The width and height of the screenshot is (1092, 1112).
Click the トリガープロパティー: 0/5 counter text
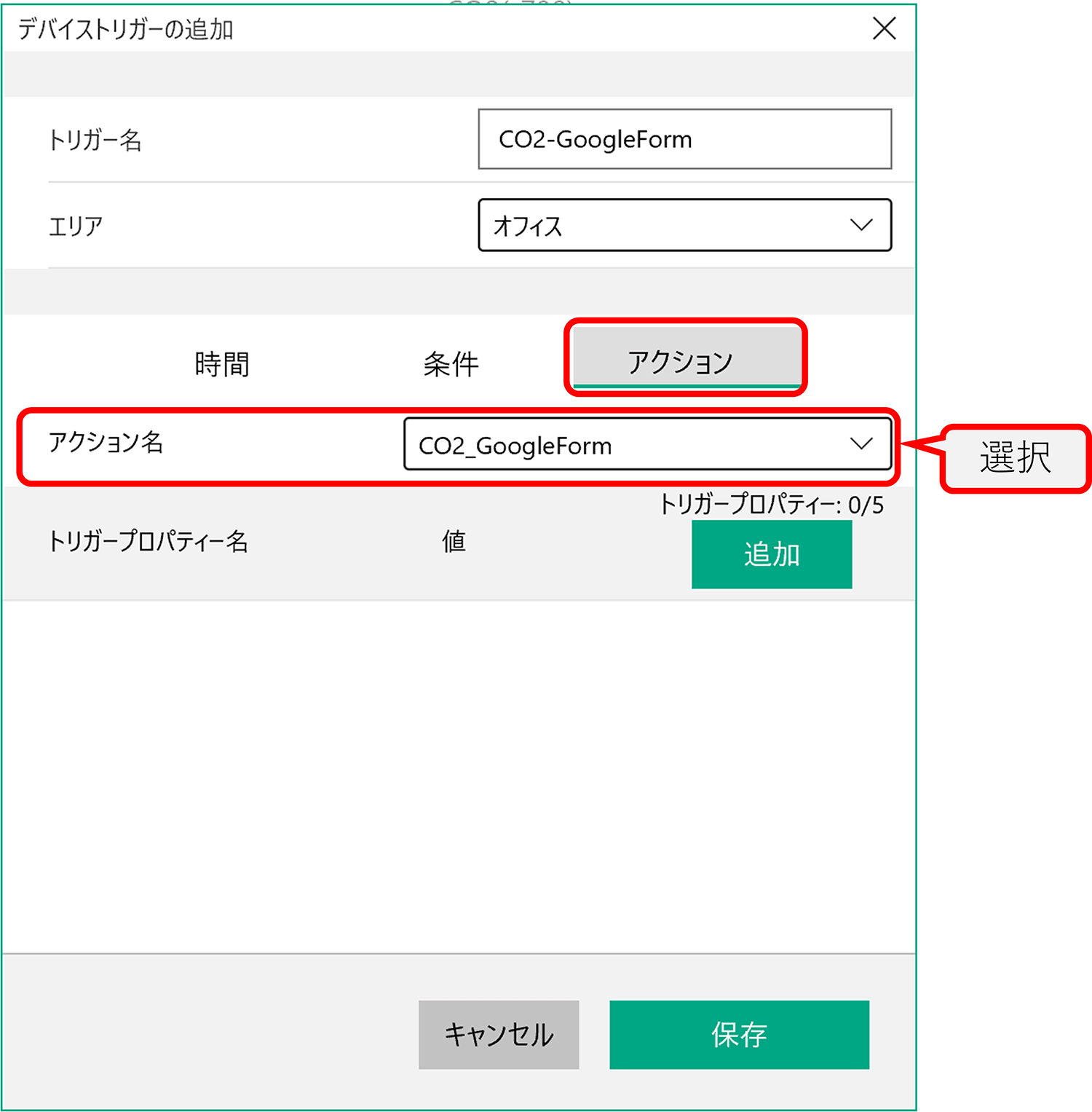pos(772,504)
